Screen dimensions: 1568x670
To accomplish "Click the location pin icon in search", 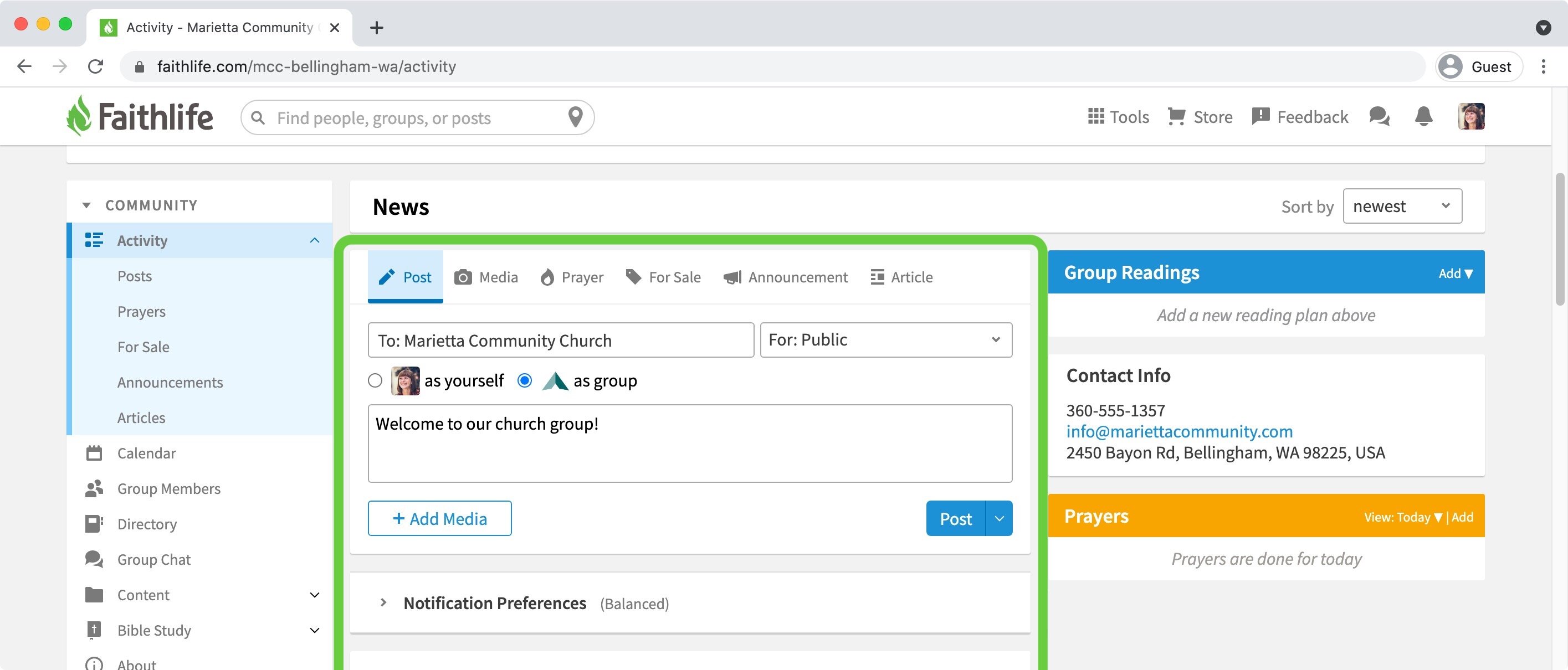I will [x=575, y=117].
